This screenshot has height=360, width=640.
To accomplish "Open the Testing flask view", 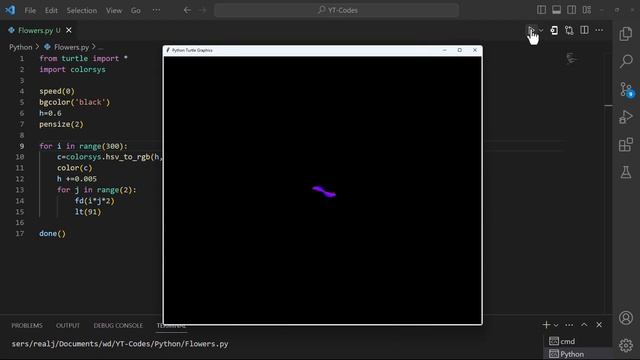I will [626, 172].
